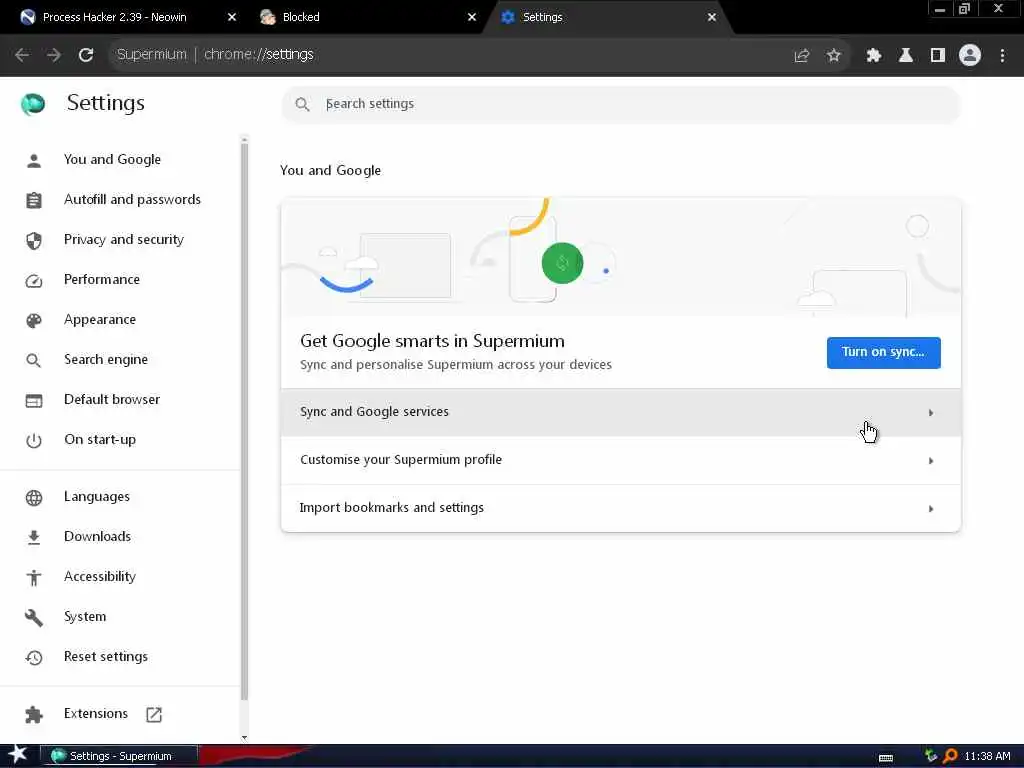Click the external link icon next to Extensions
The width and height of the screenshot is (1024, 768).
coord(154,714)
